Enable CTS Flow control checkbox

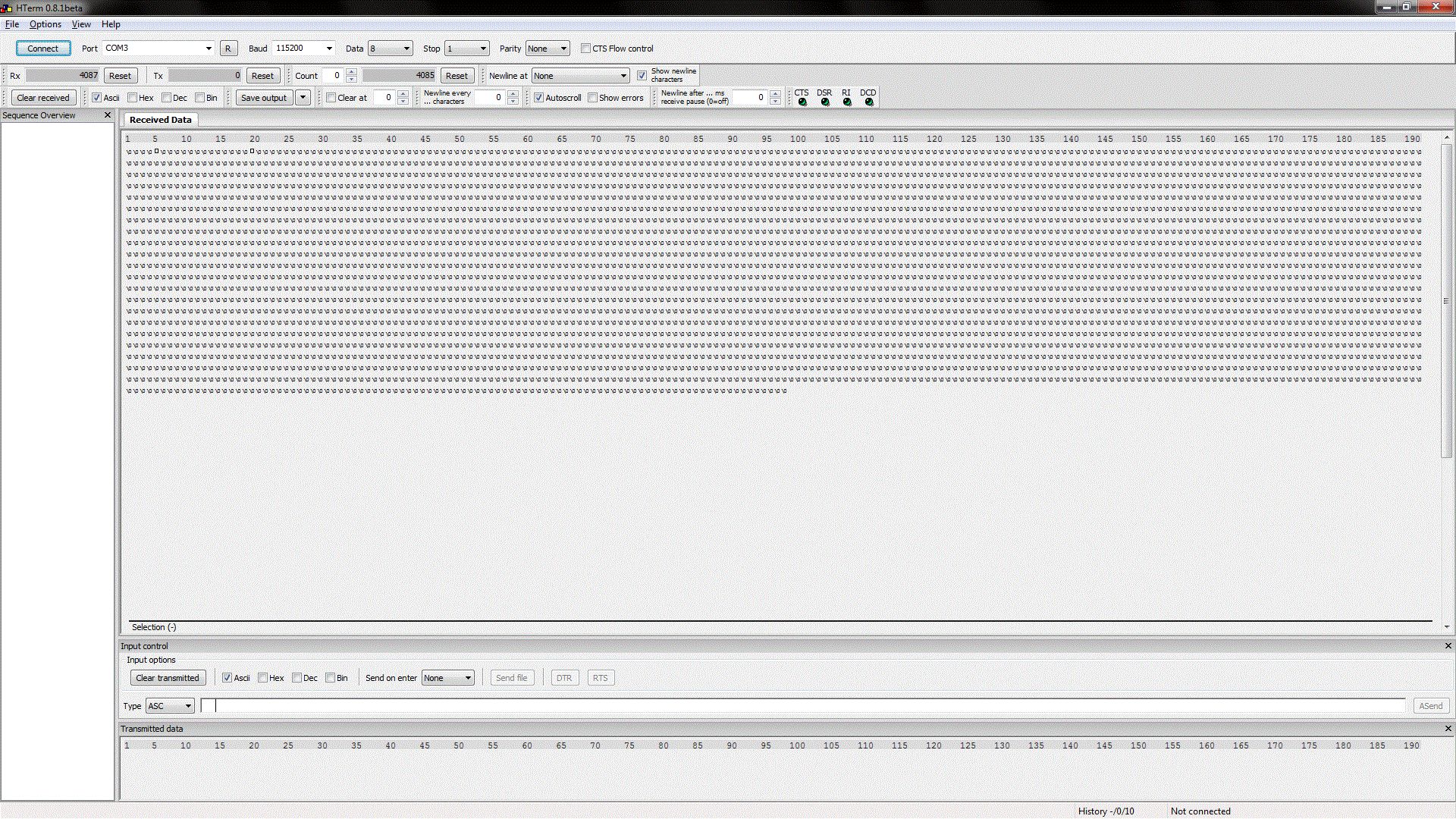585,49
